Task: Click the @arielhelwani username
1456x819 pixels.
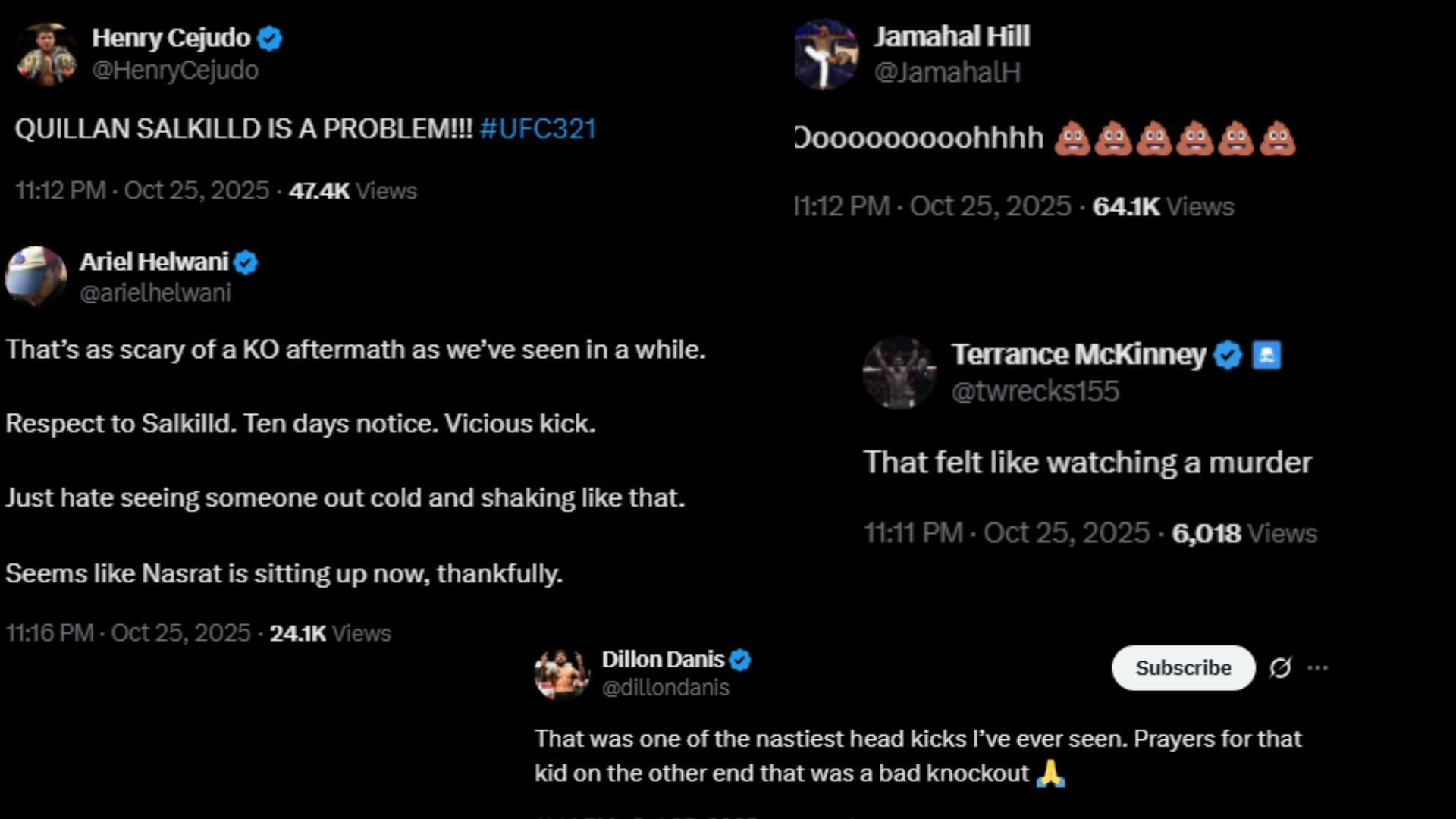Action: 155,293
